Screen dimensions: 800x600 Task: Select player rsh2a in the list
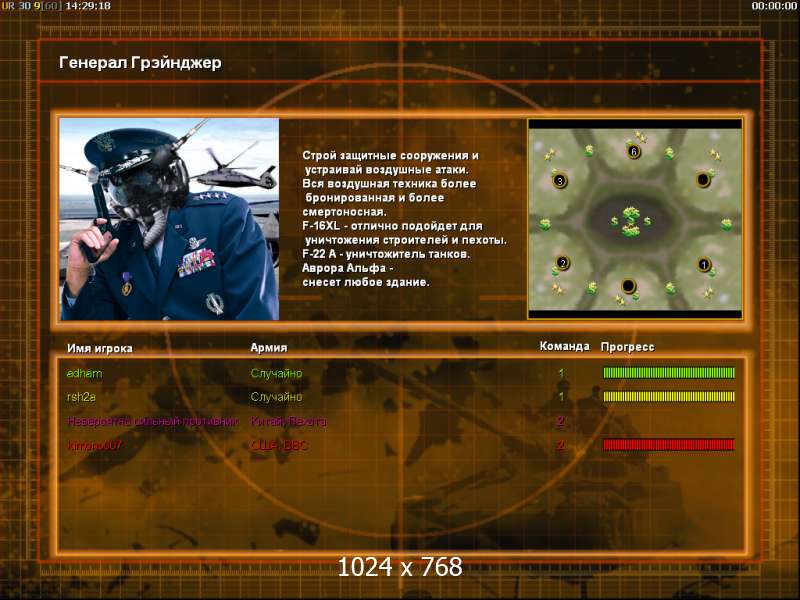click(x=82, y=397)
